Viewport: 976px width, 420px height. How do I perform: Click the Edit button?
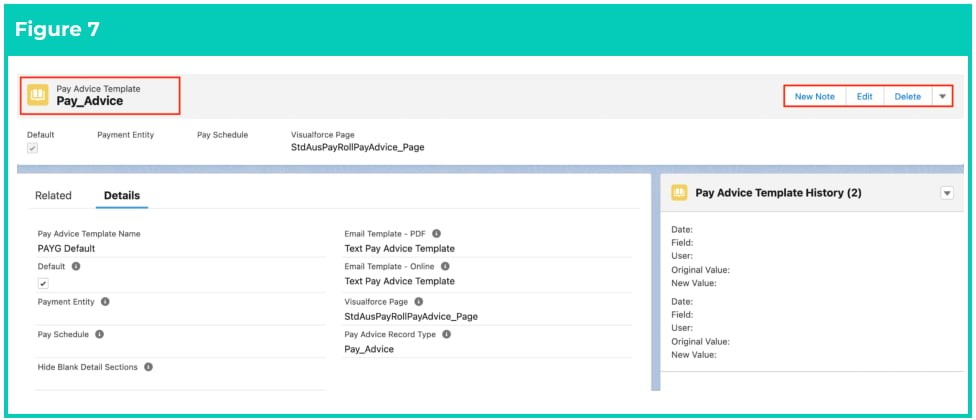(865, 96)
